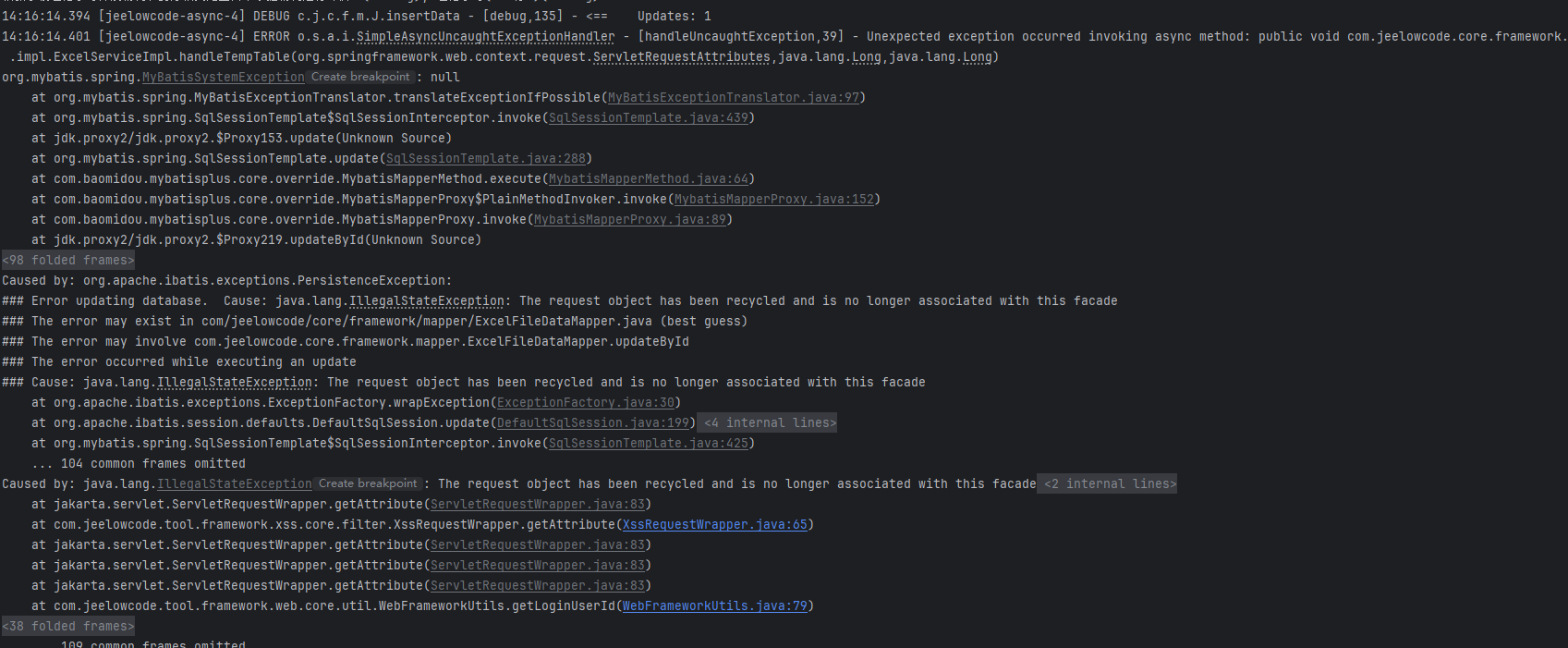Expand the 98 folded frames
The width and height of the screenshot is (1568, 648).
[68, 261]
